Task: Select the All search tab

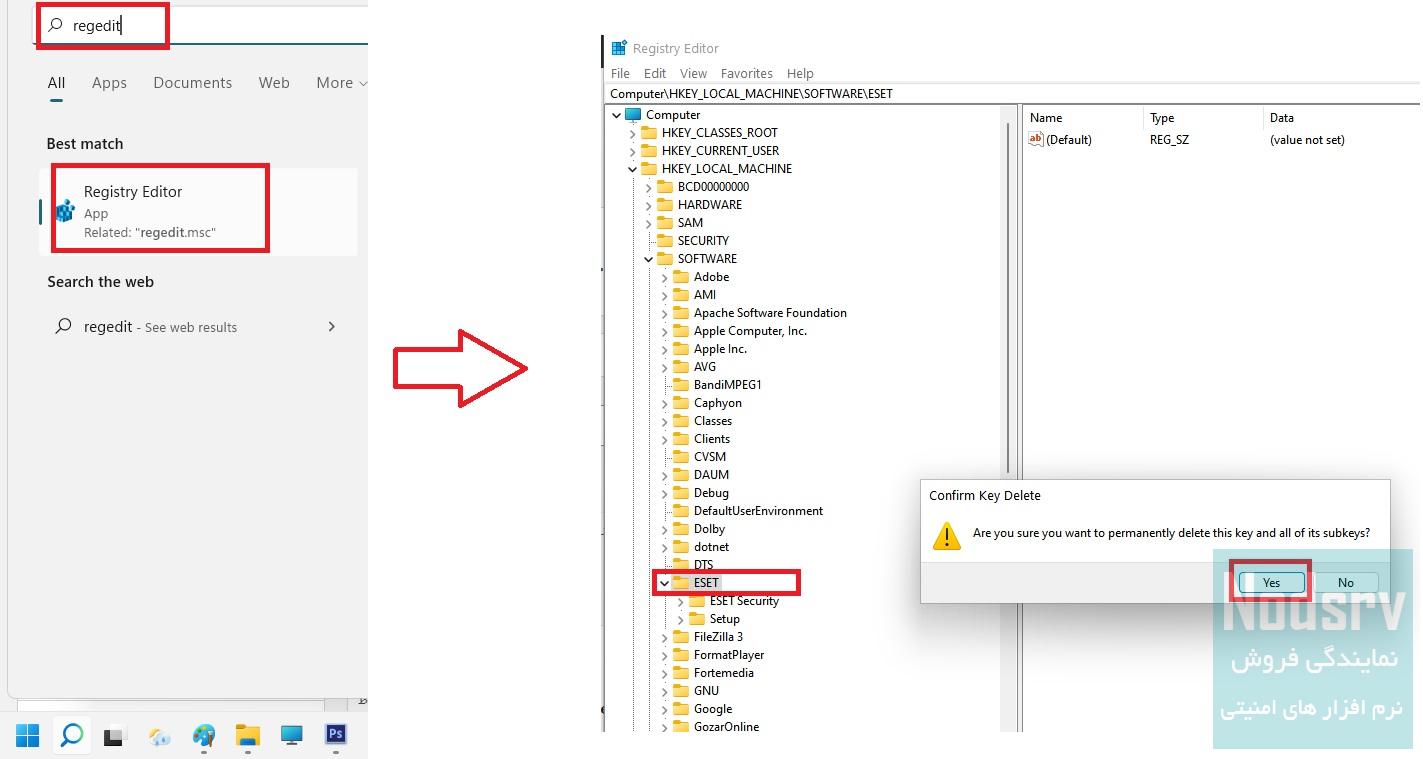Action: (x=56, y=83)
